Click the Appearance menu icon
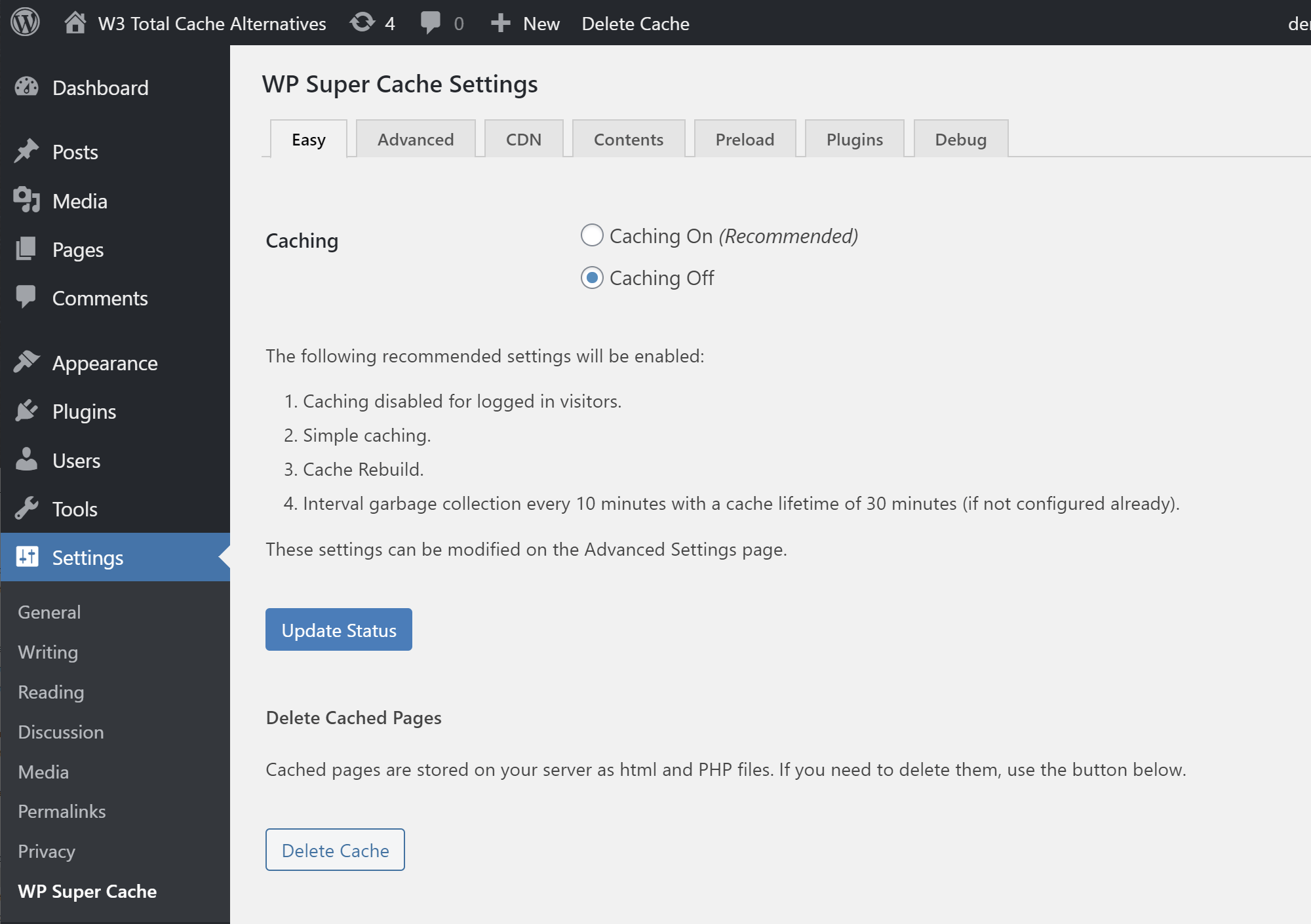The width and height of the screenshot is (1311, 924). point(27,362)
